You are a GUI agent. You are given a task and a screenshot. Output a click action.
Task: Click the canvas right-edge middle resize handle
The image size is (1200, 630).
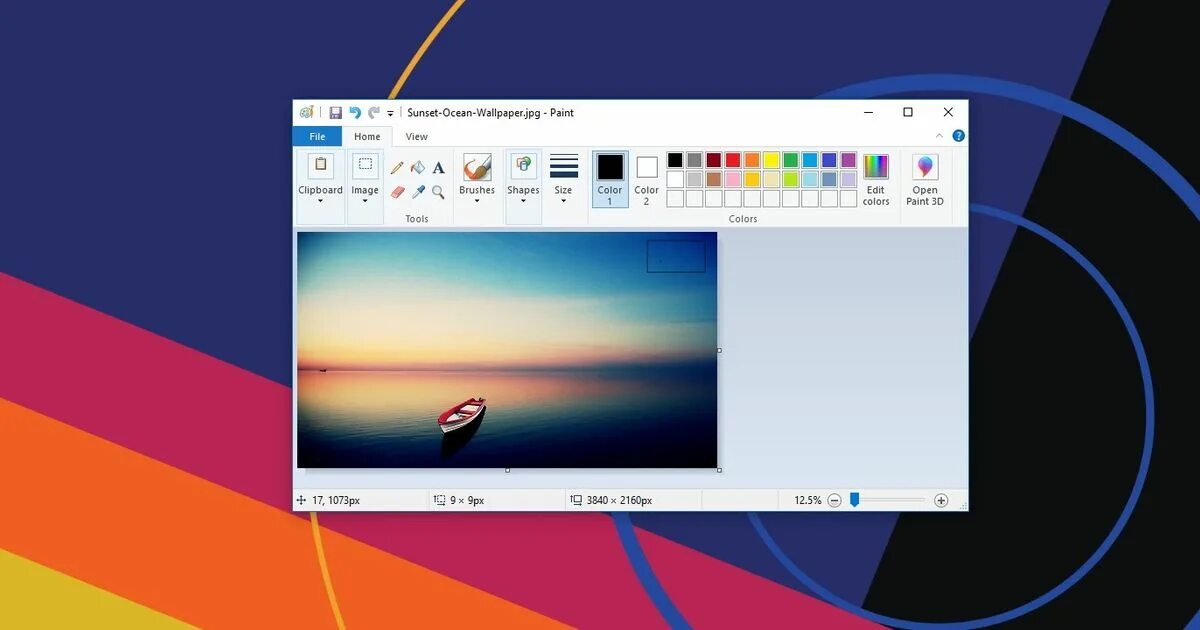(719, 350)
